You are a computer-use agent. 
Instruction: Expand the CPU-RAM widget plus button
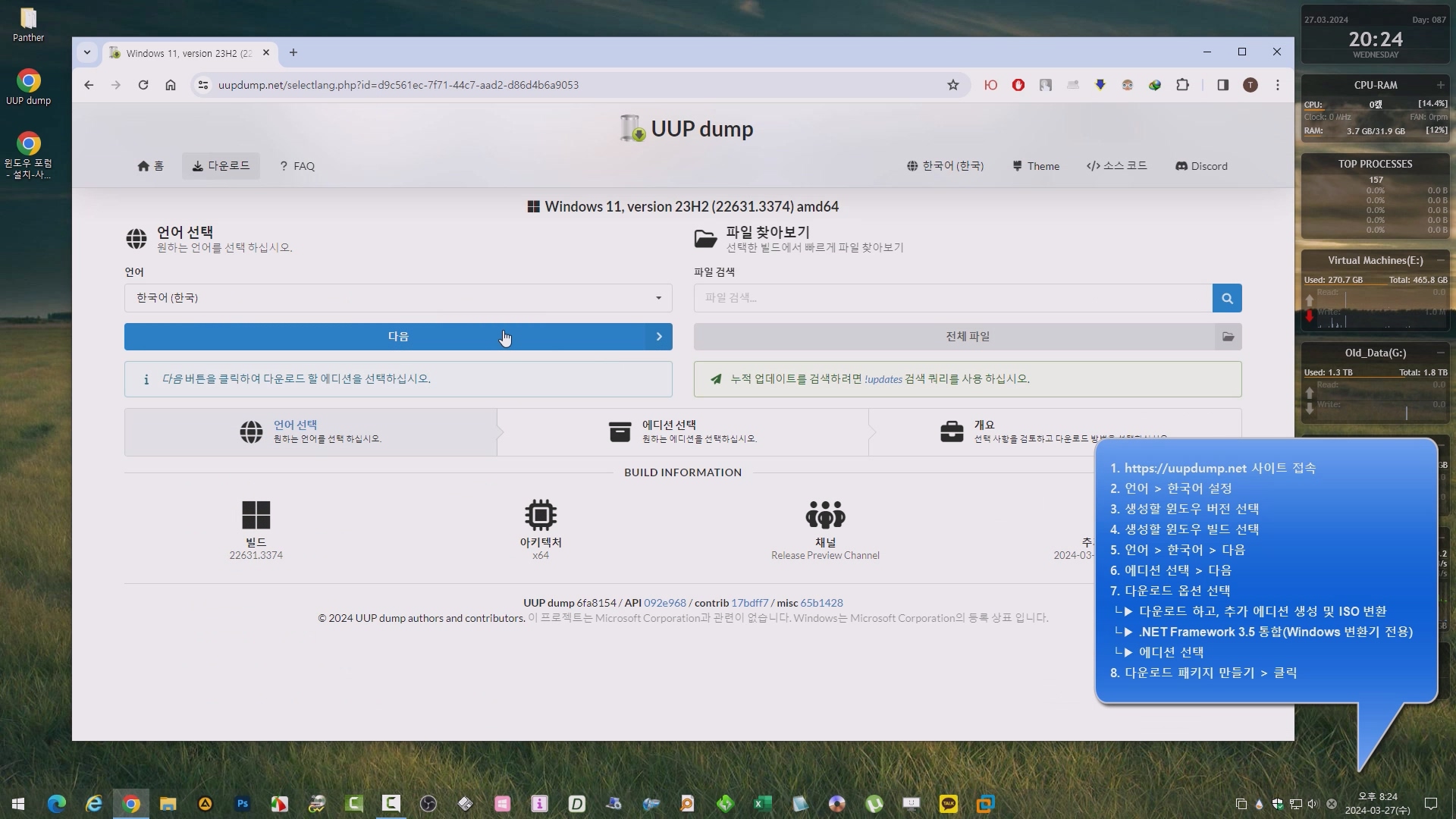coord(1440,85)
